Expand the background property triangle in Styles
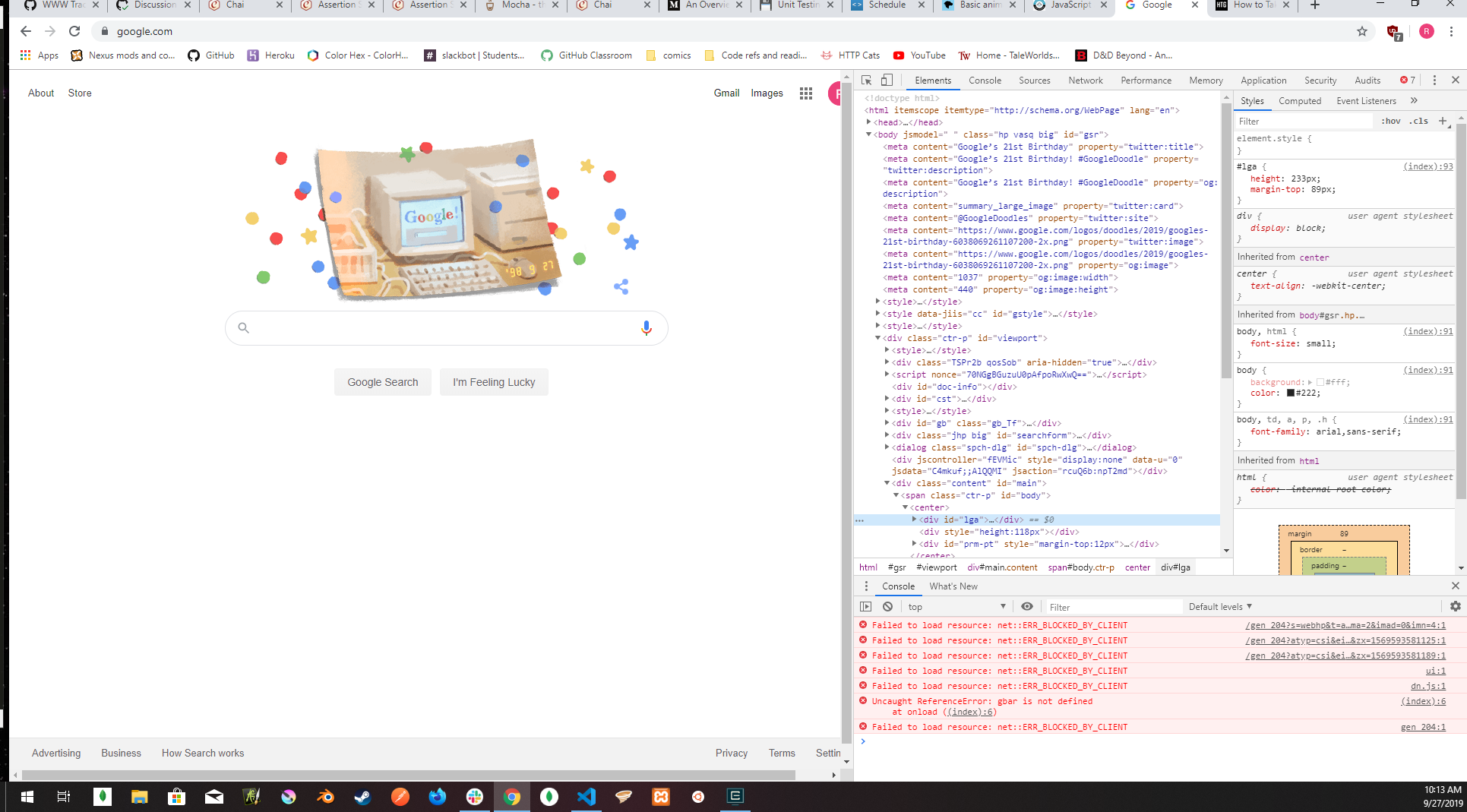 point(1310,383)
